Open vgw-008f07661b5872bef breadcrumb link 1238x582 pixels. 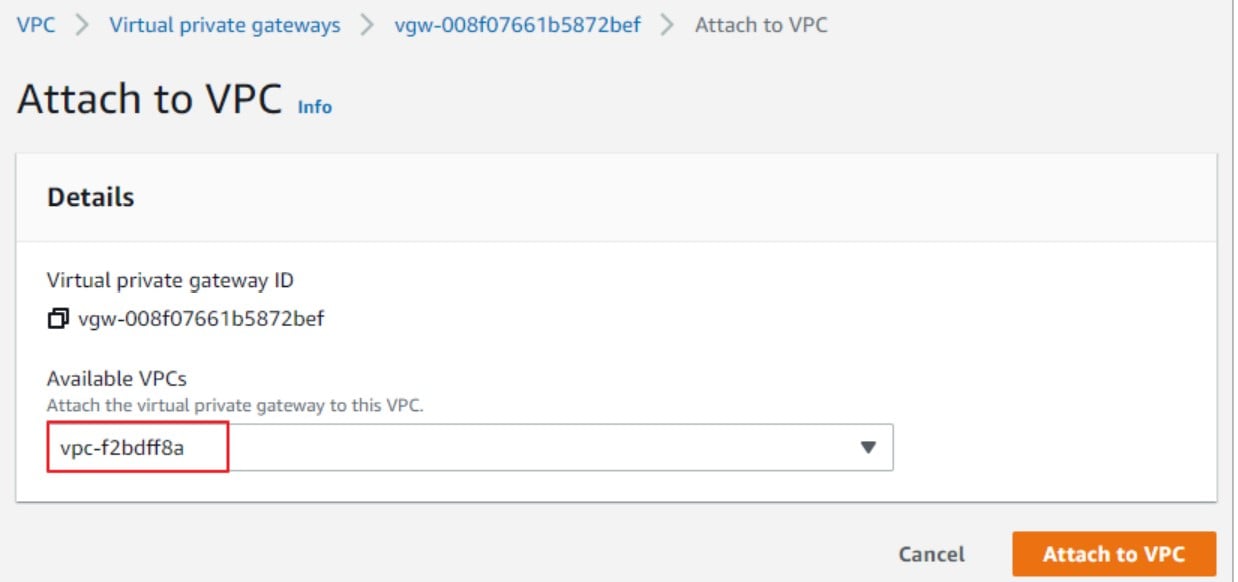tap(518, 25)
